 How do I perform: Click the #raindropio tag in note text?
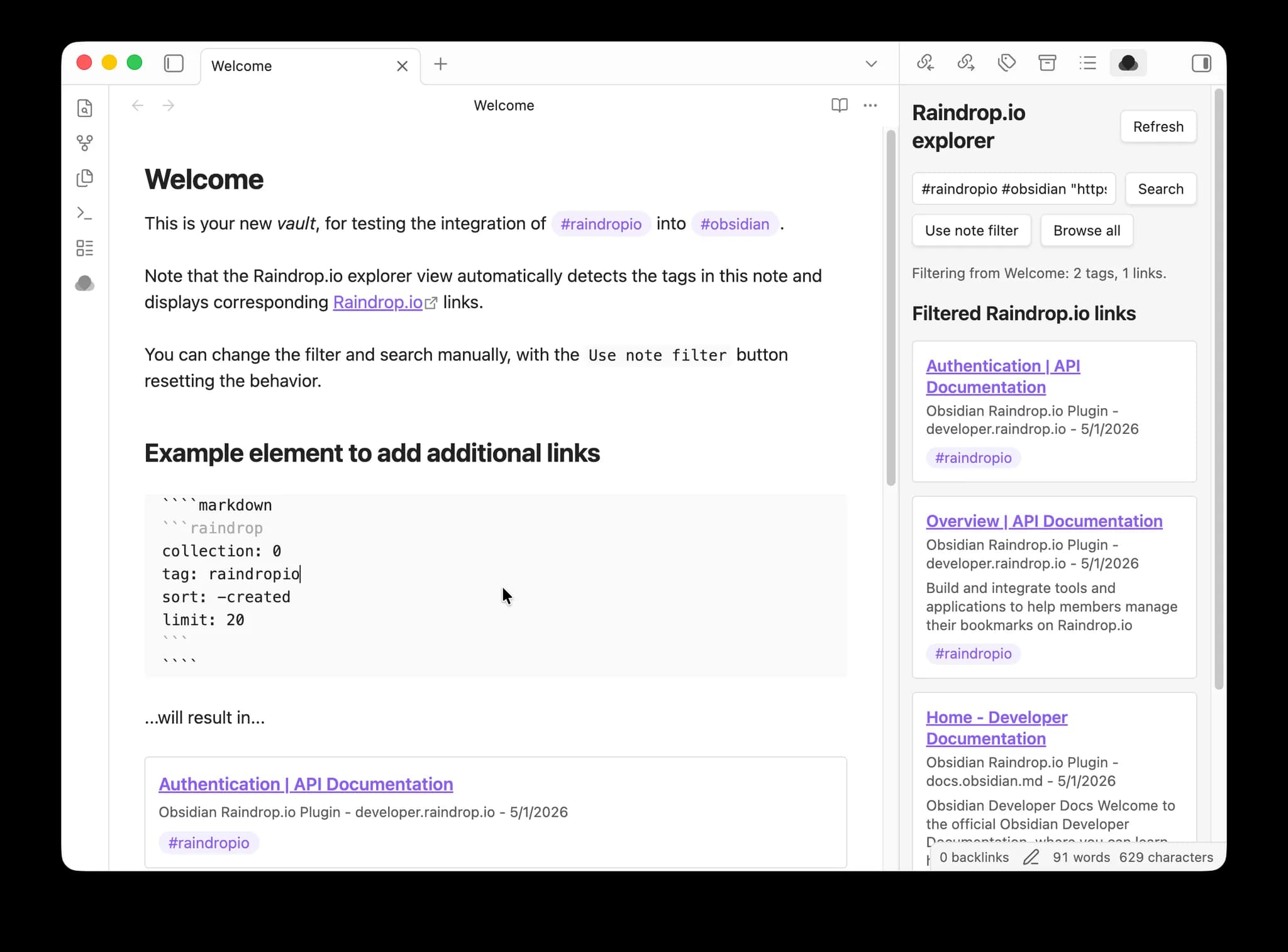click(601, 224)
